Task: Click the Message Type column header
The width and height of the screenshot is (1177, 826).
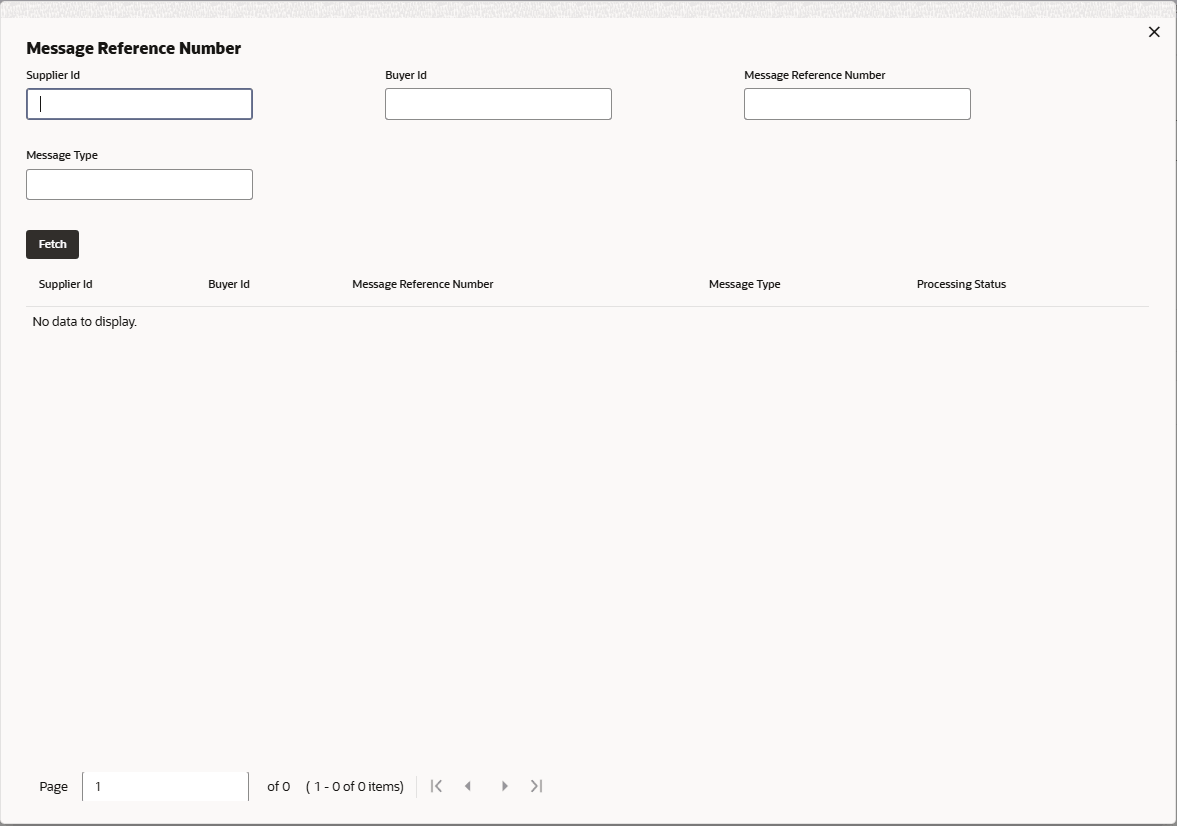Action: pos(744,284)
